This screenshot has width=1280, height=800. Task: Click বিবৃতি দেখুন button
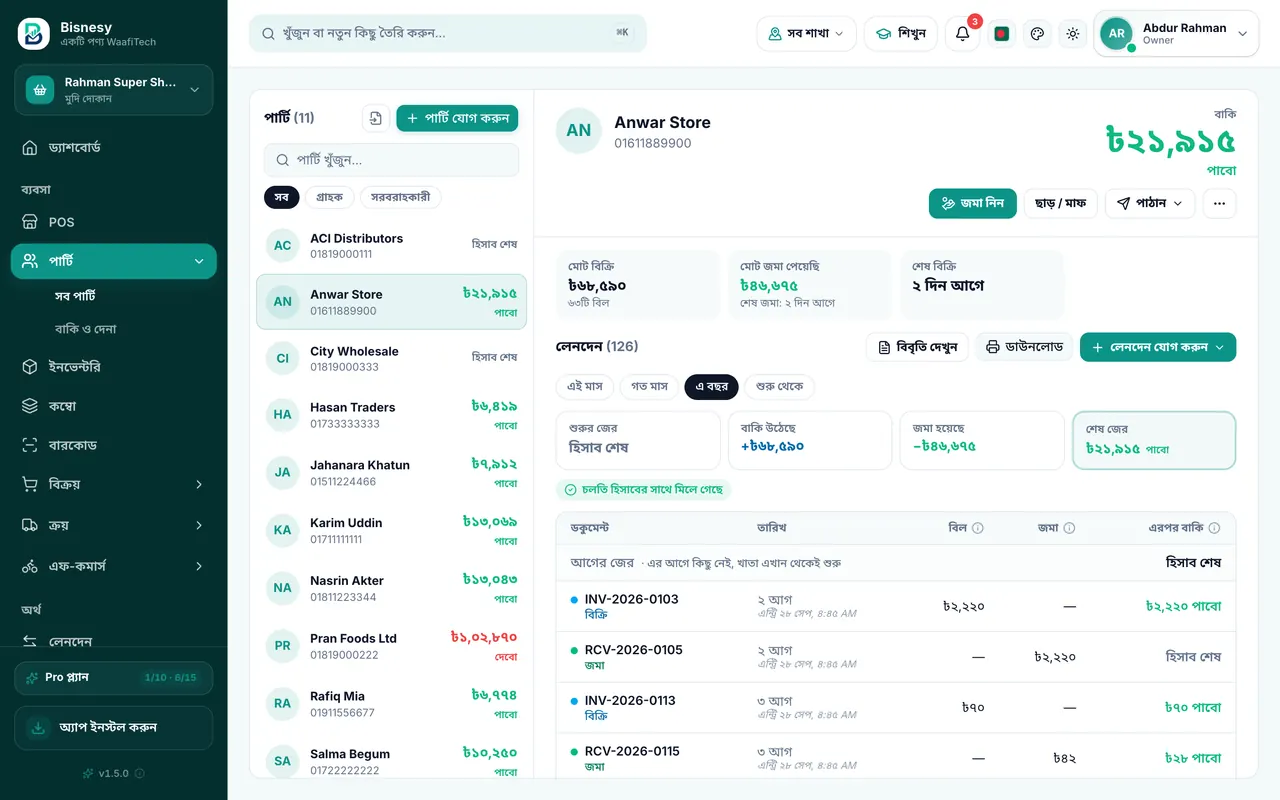point(917,347)
